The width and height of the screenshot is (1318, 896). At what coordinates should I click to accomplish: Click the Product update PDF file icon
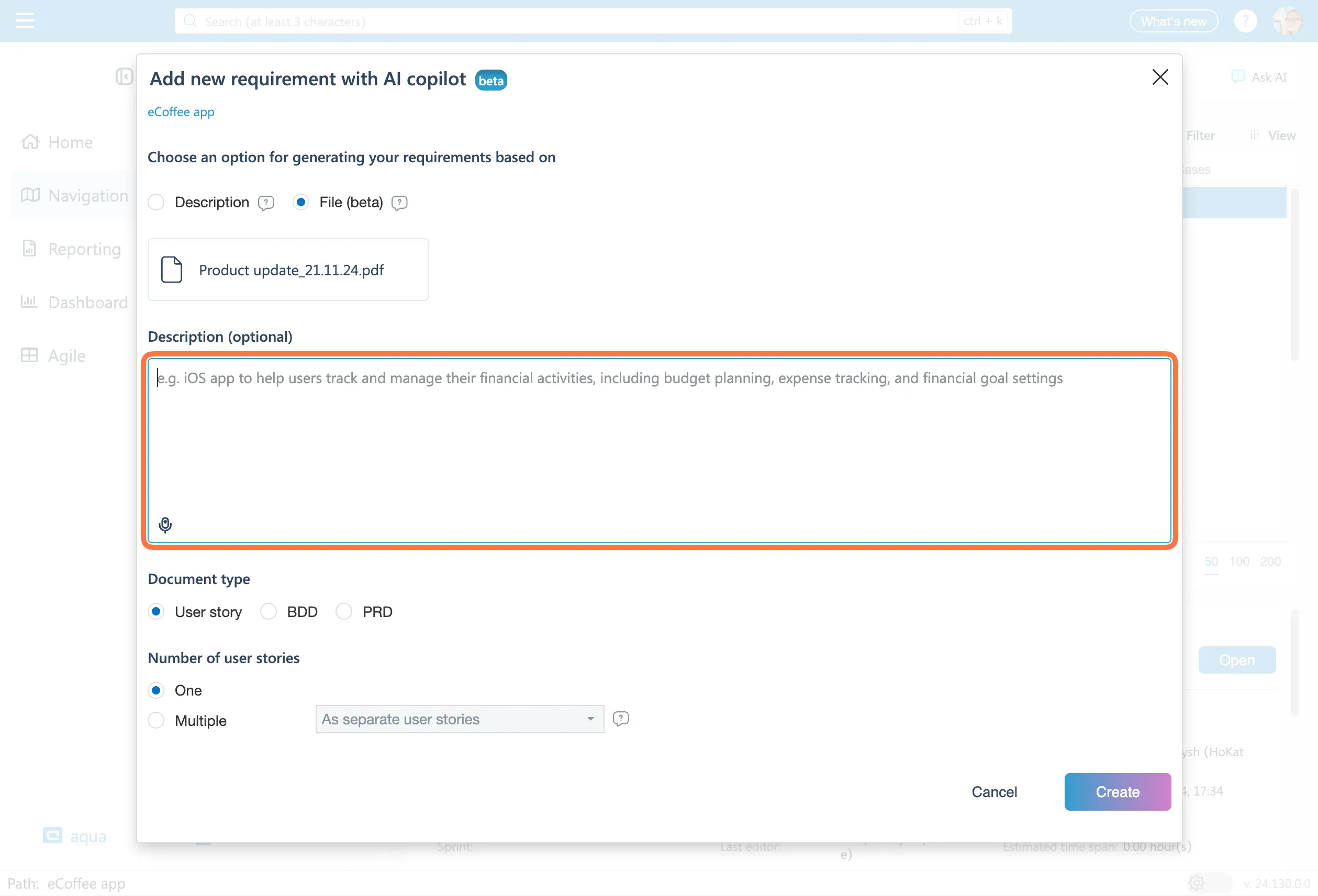click(x=171, y=270)
